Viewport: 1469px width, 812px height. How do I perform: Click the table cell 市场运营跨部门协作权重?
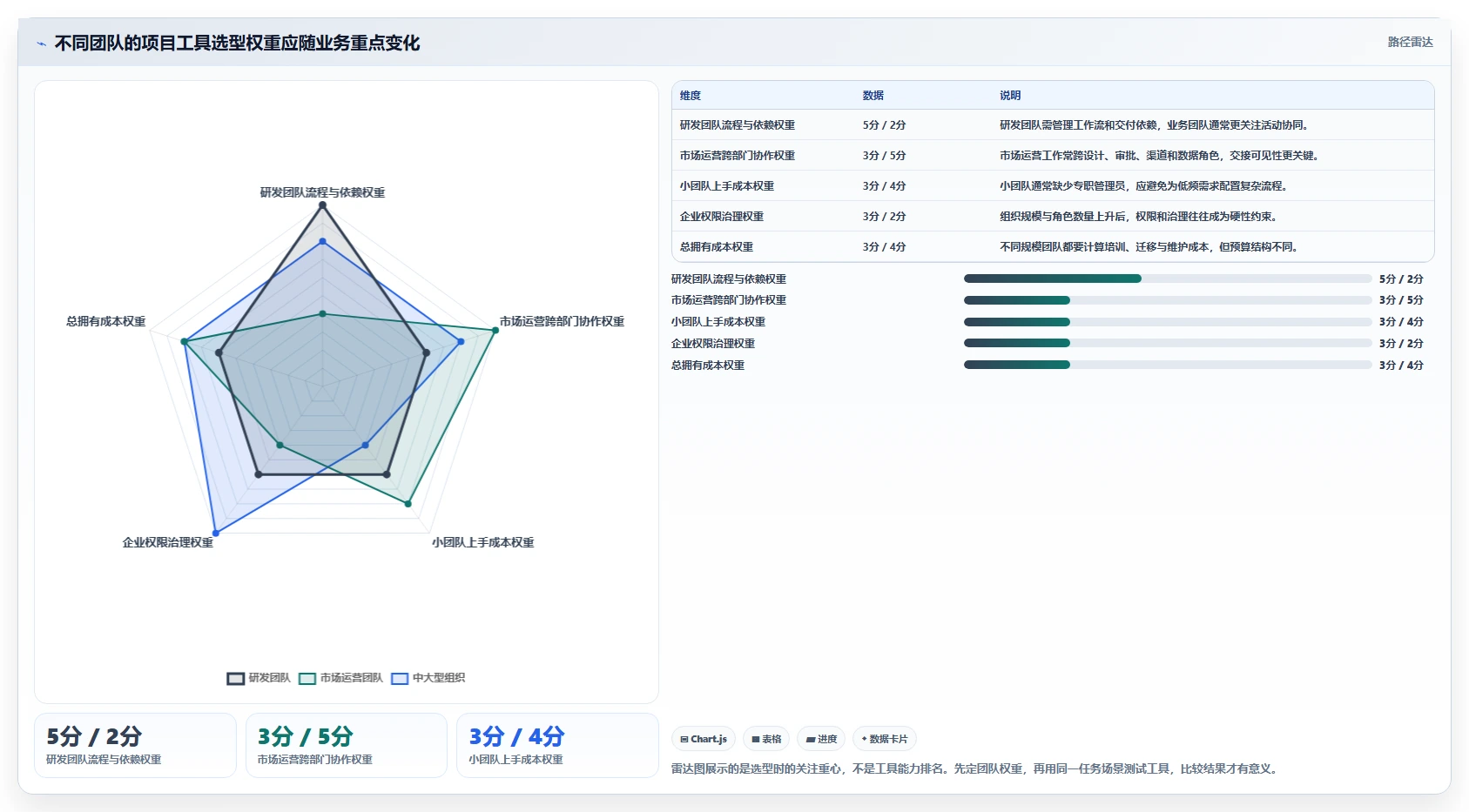click(x=738, y=156)
